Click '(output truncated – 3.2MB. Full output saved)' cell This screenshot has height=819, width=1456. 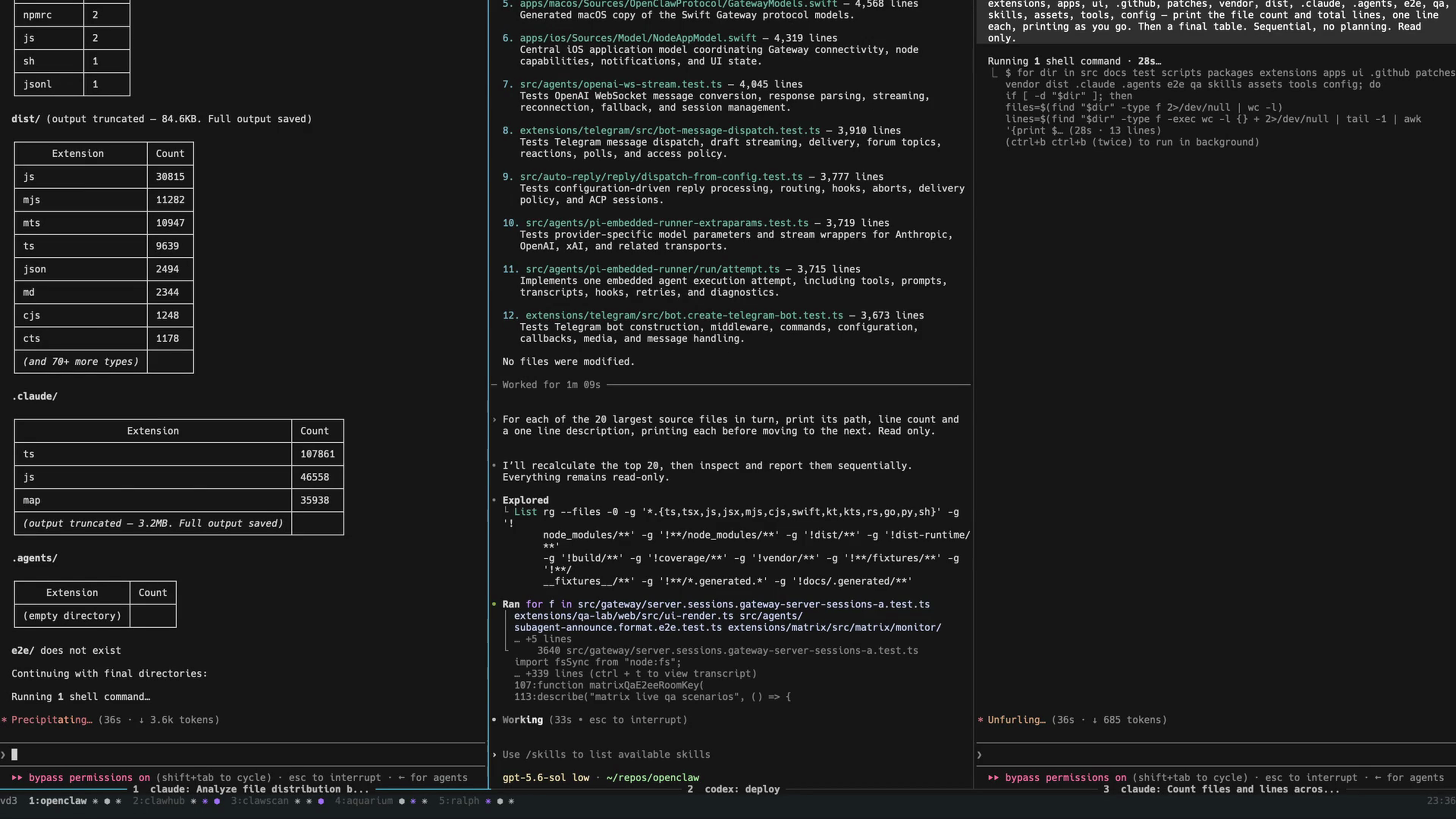click(x=153, y=523)
